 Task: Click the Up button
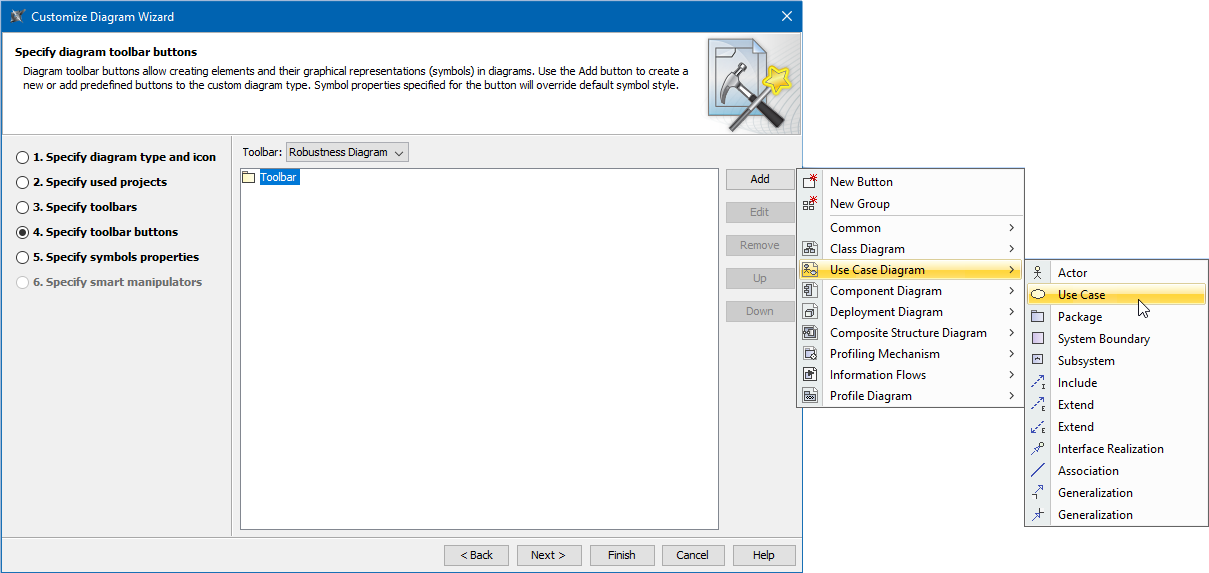point(760,278)
